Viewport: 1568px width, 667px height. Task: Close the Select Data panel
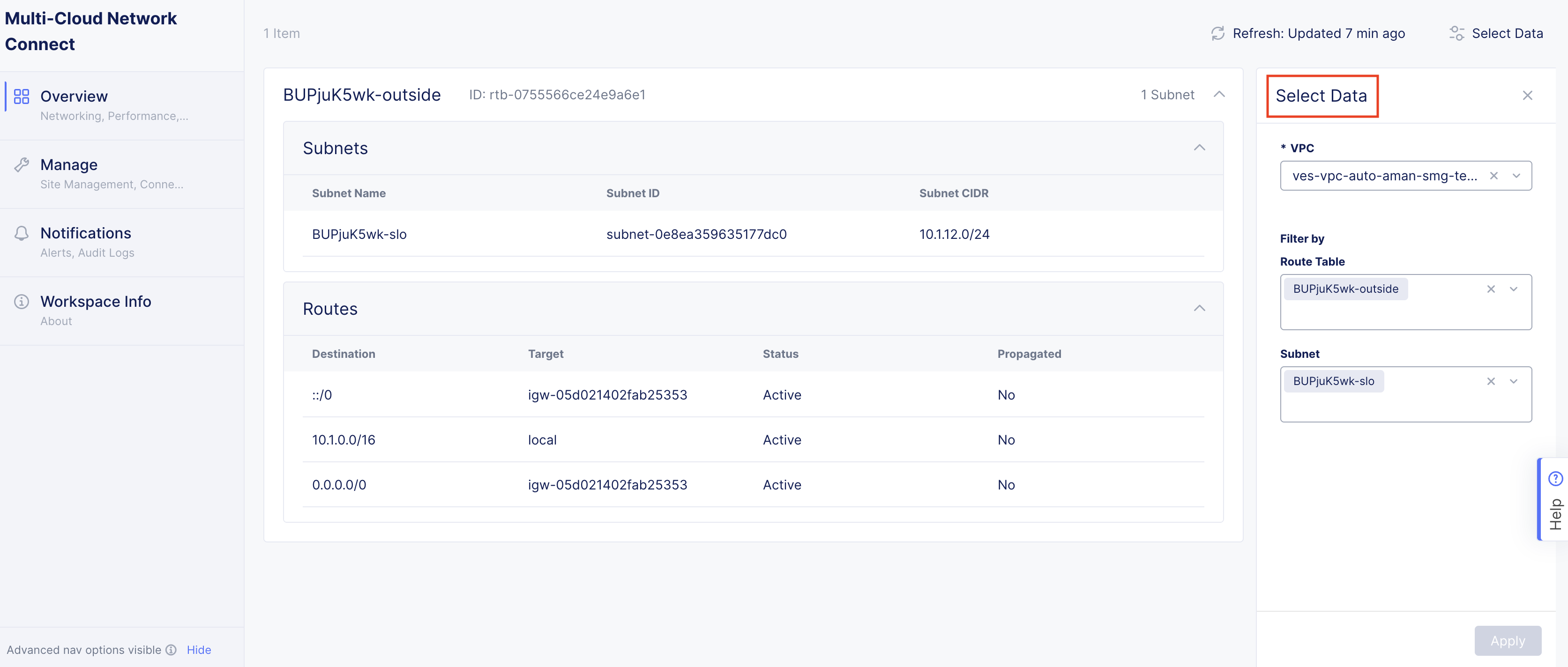tap(1528, 96)
